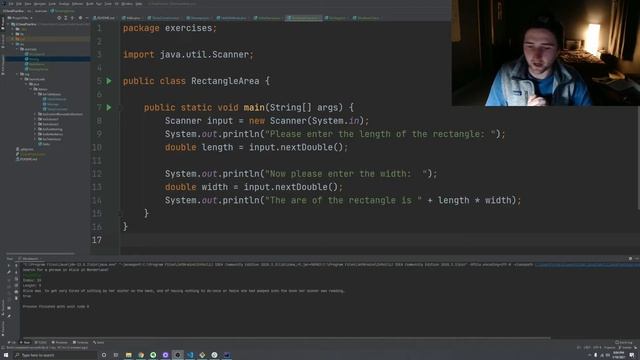
Task: Click the blue classpath link in console
Action: click(587, 265)
